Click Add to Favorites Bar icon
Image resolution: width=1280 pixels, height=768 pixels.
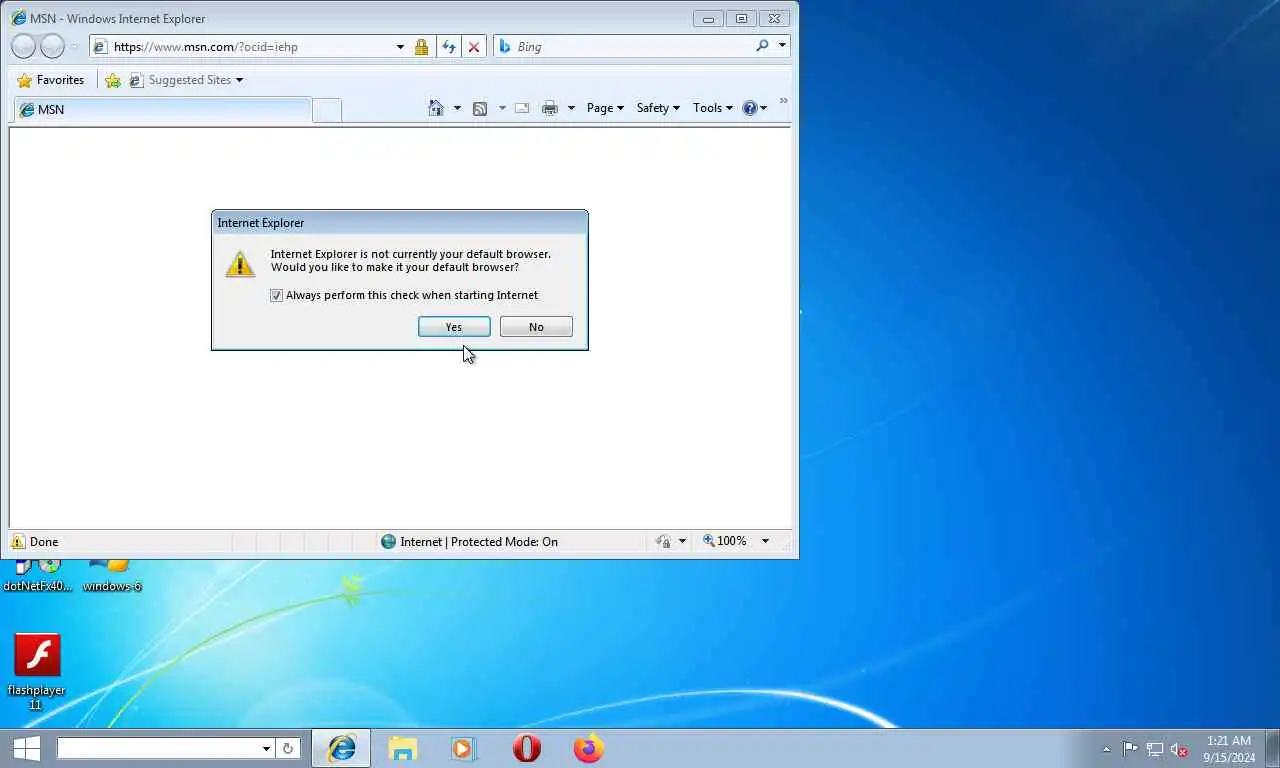[x=113, y=80]
